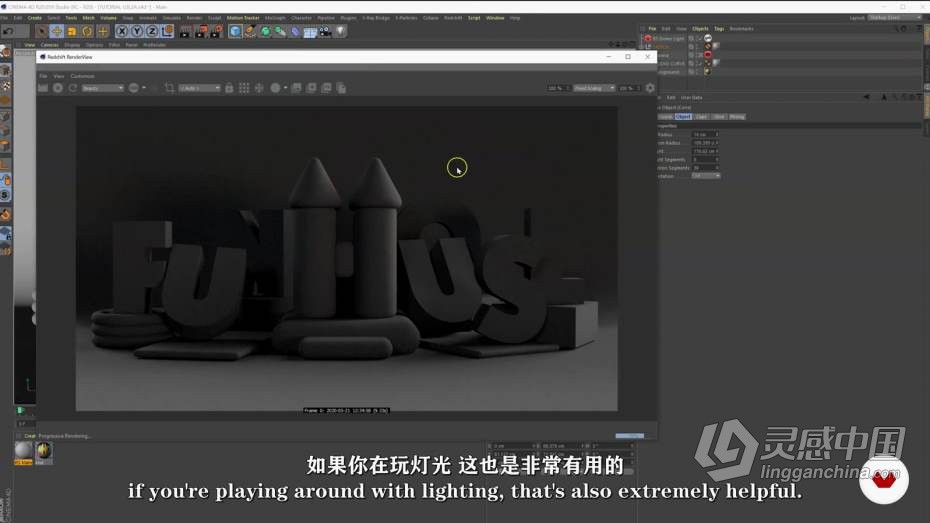Open the Orientation dropdown

coord(706,176)
